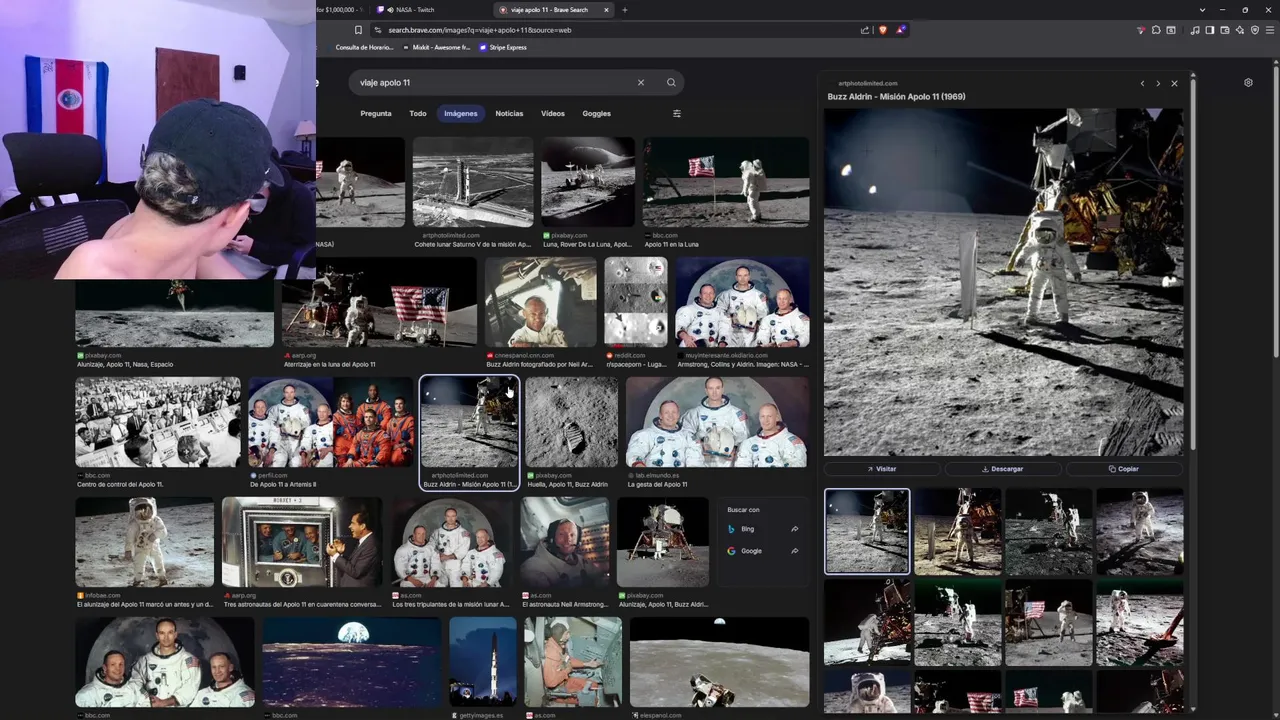Viewport: 1280px width, 720px height.
Task: Click the large Buzz Aldrin preview image
Action: 1003,282
